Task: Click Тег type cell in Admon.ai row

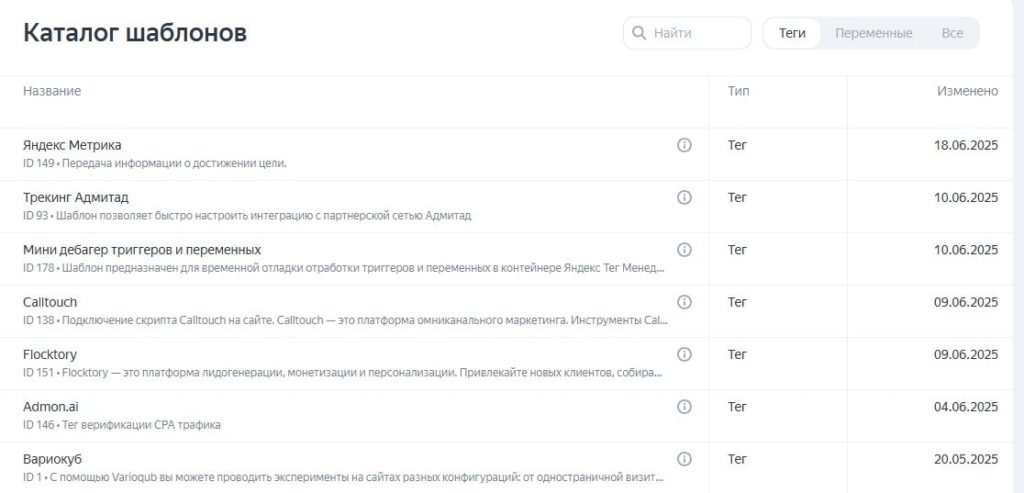Action: pyautogui.click(x=737, y=407)
